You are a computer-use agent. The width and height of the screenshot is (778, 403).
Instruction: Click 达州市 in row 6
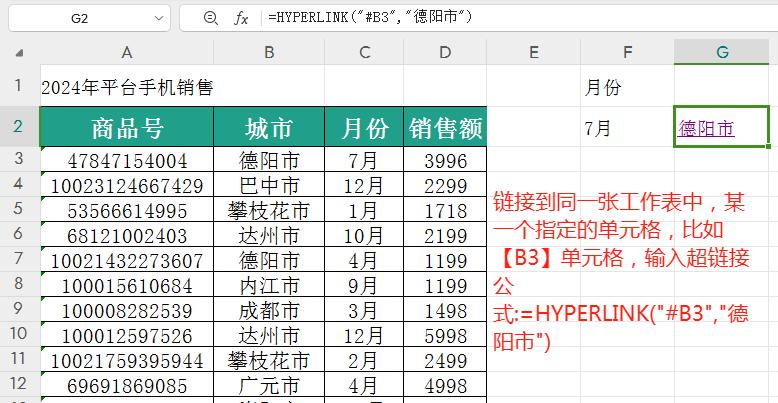[269, 236]
